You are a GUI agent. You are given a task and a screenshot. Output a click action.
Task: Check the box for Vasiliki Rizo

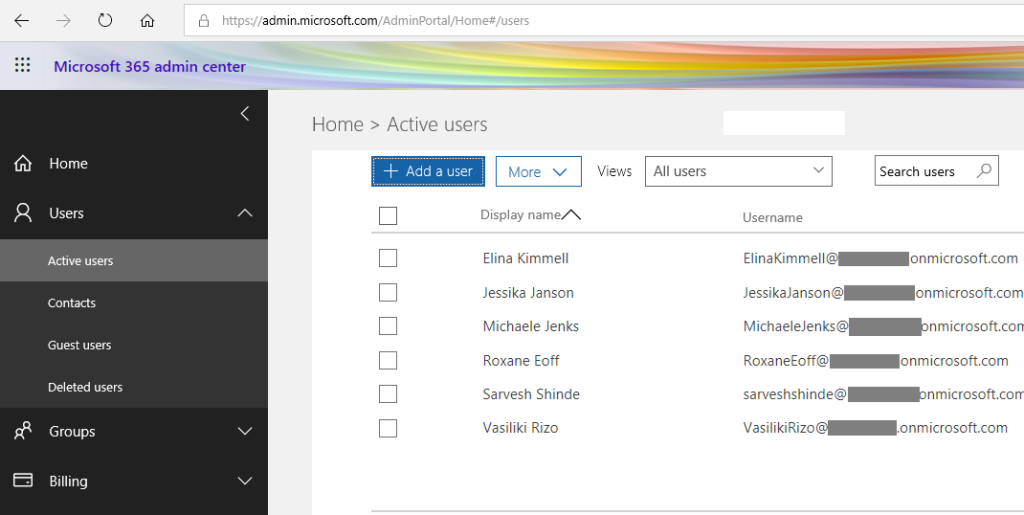(388, 428)
